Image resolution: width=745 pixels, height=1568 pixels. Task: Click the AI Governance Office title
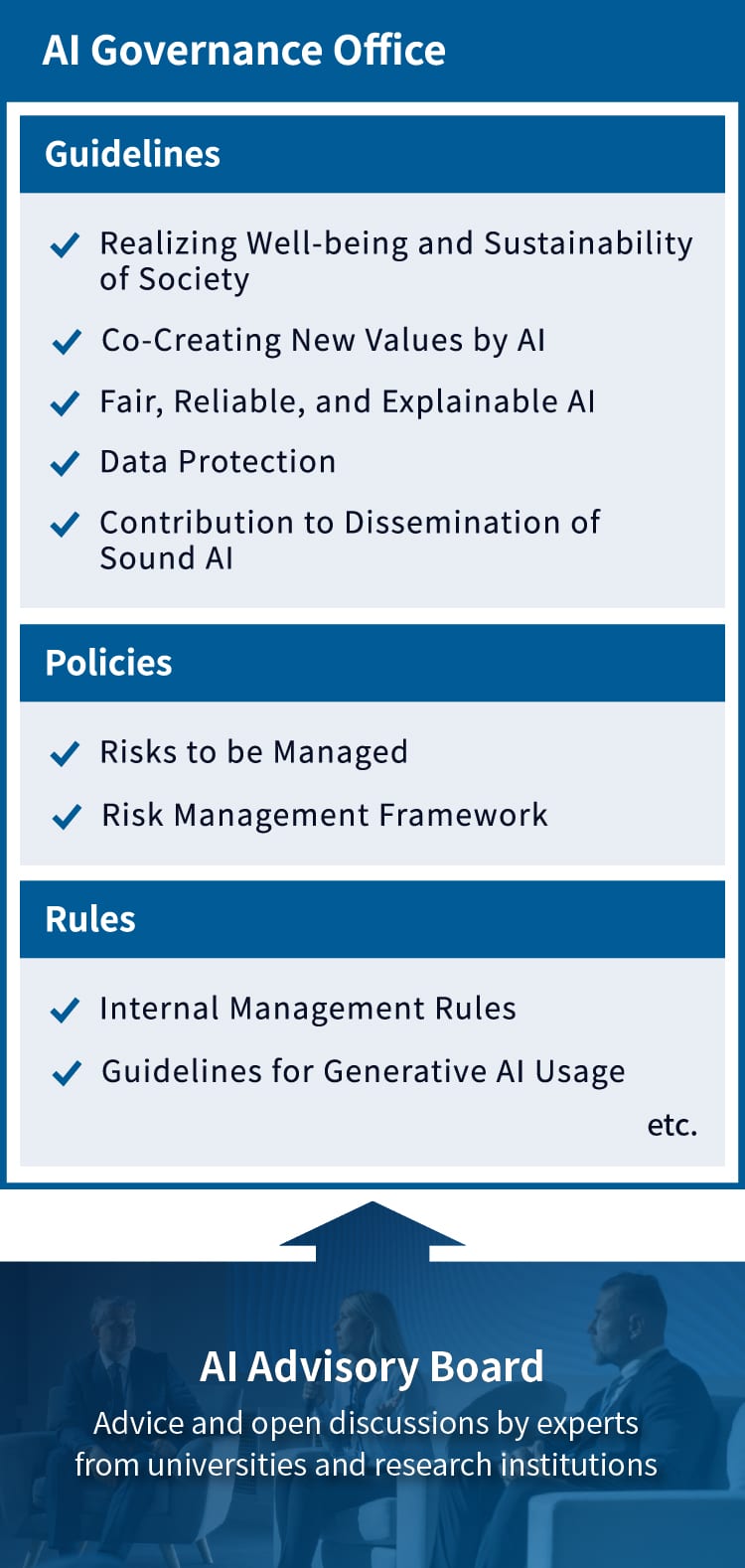[x=244, y=50]
